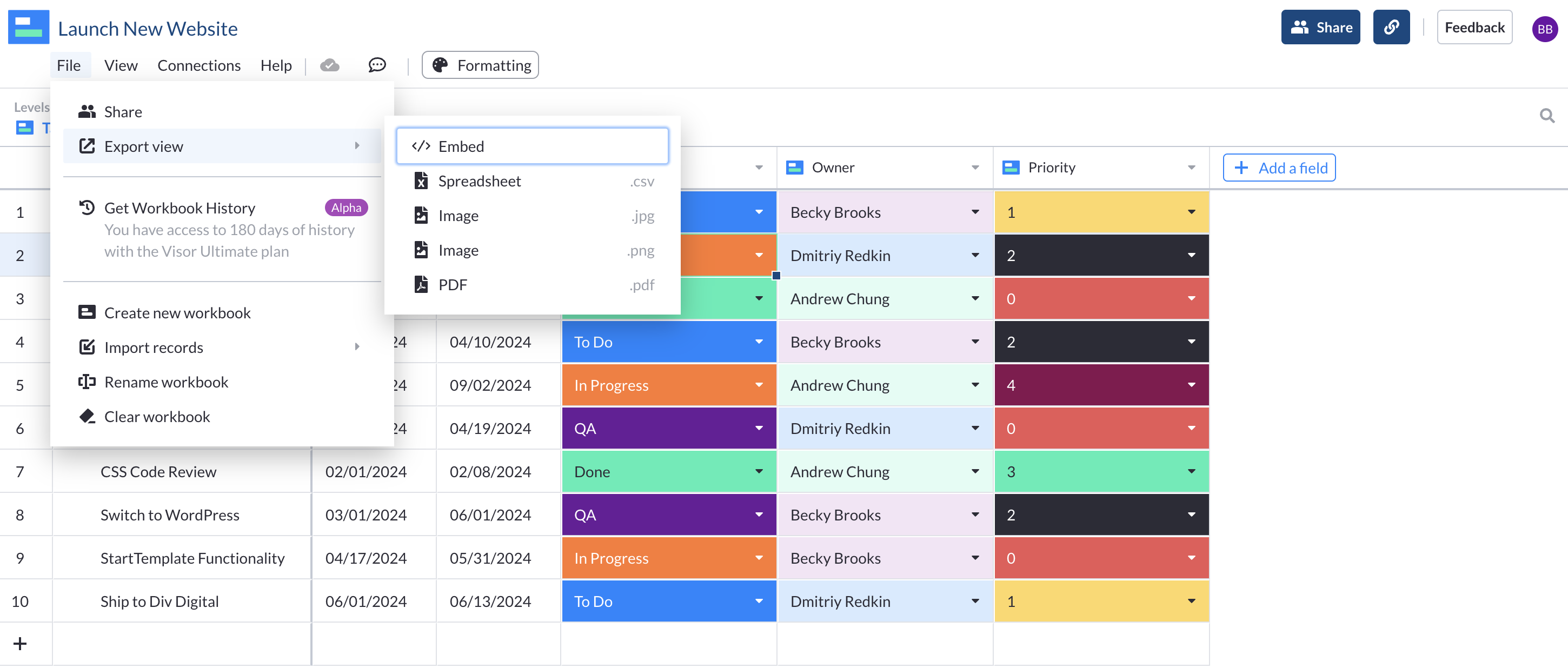The height and width of the screenshot is (668, 1568).
Task: Click the search magnifier icon
Action: click(1546, 116)
